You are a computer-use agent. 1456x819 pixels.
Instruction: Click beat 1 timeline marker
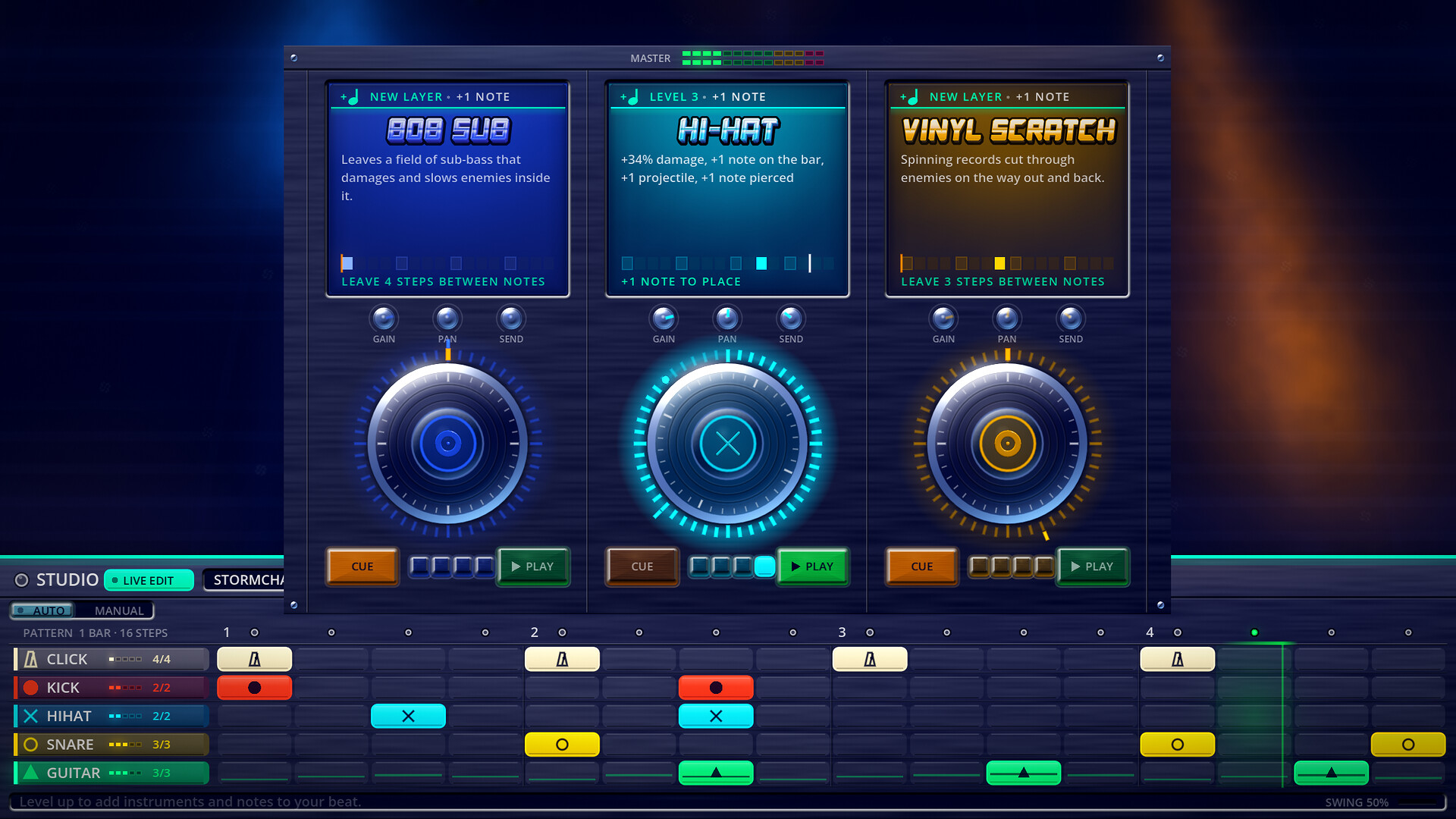coord(255,632)
